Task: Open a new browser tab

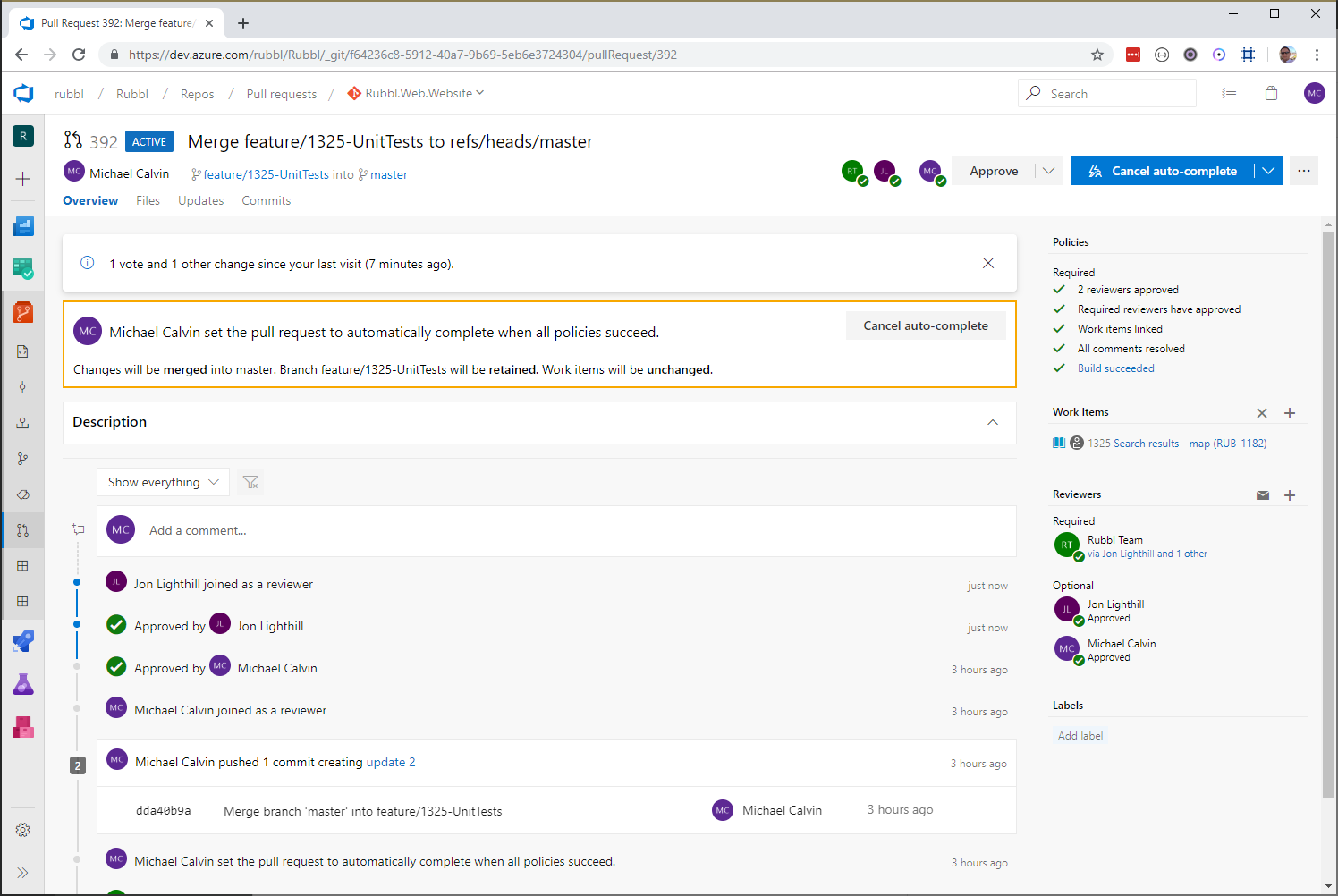Action: (x=243, y=23)
